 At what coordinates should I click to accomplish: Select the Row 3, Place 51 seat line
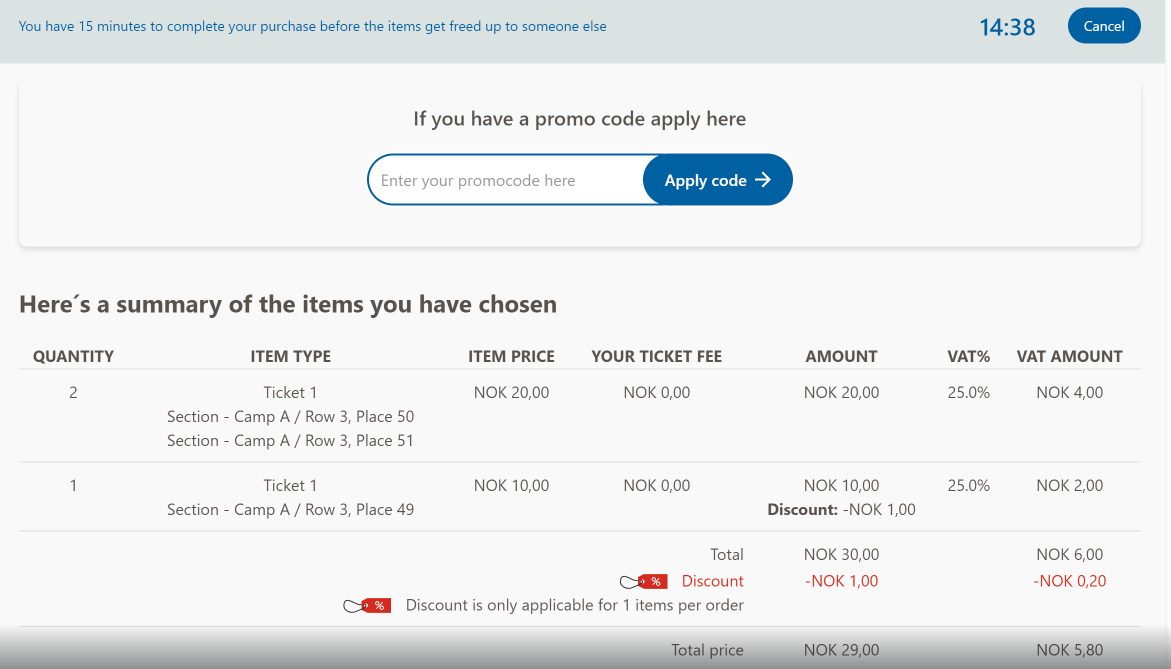pyautogui.click(x=291, y=441)
